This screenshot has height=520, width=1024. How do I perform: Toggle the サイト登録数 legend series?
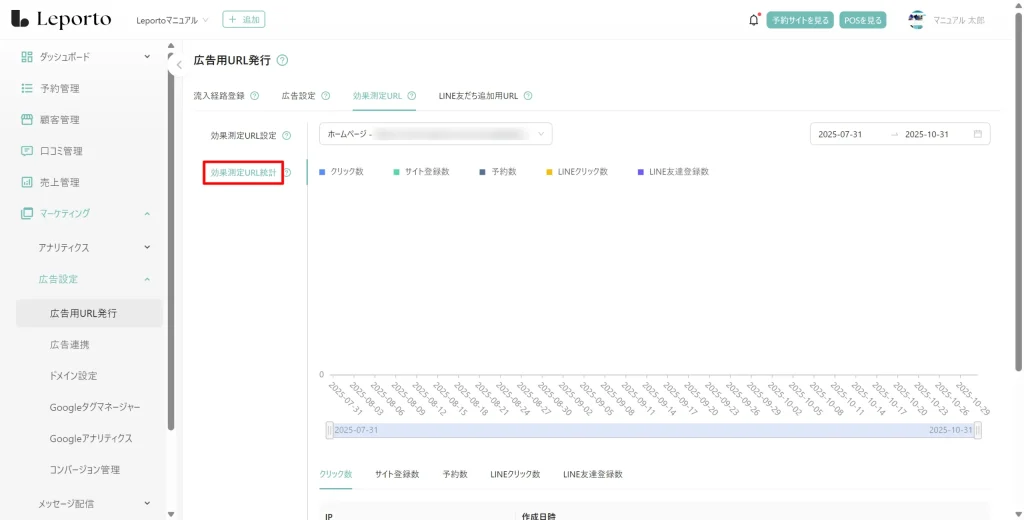point(421,172)
